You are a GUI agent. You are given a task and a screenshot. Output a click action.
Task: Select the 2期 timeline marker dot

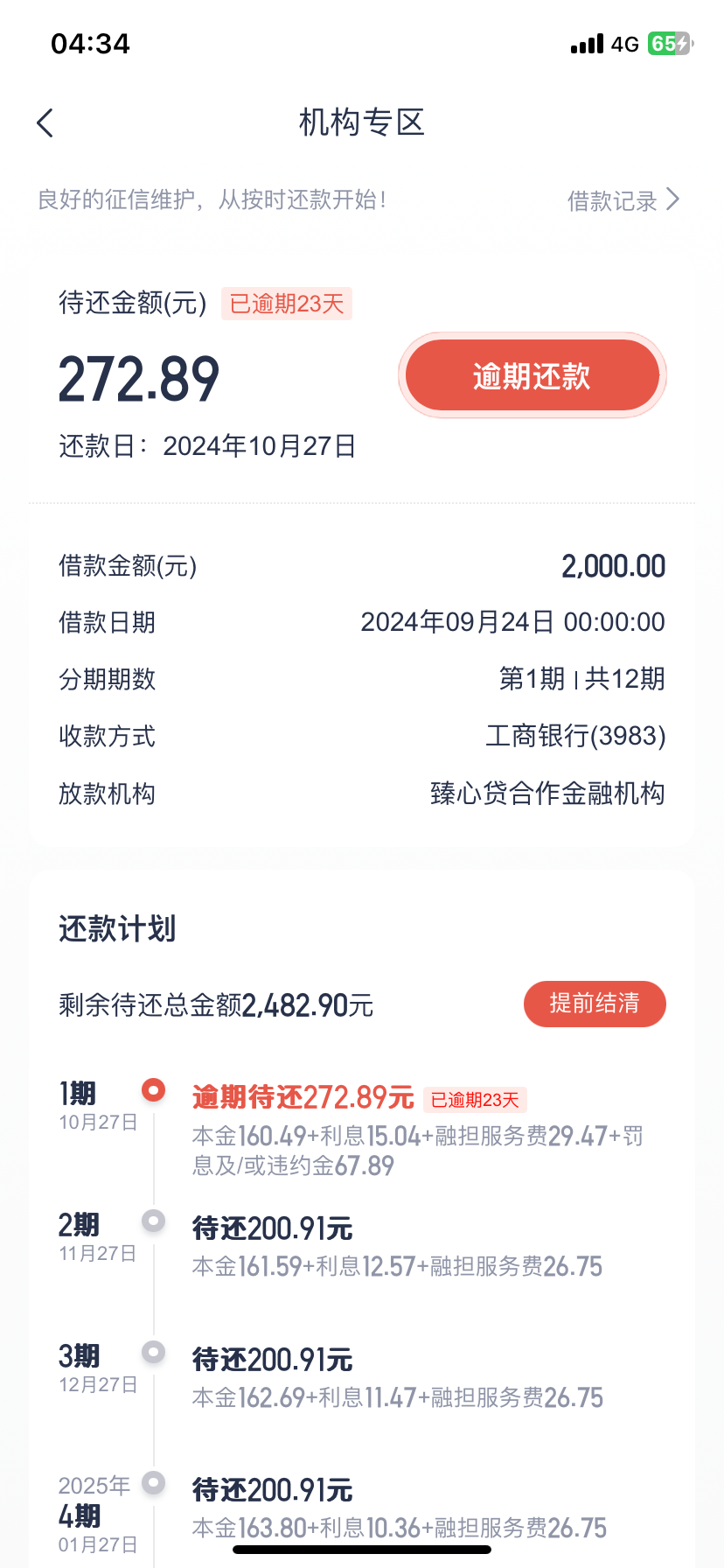[x=154, y=1221]
